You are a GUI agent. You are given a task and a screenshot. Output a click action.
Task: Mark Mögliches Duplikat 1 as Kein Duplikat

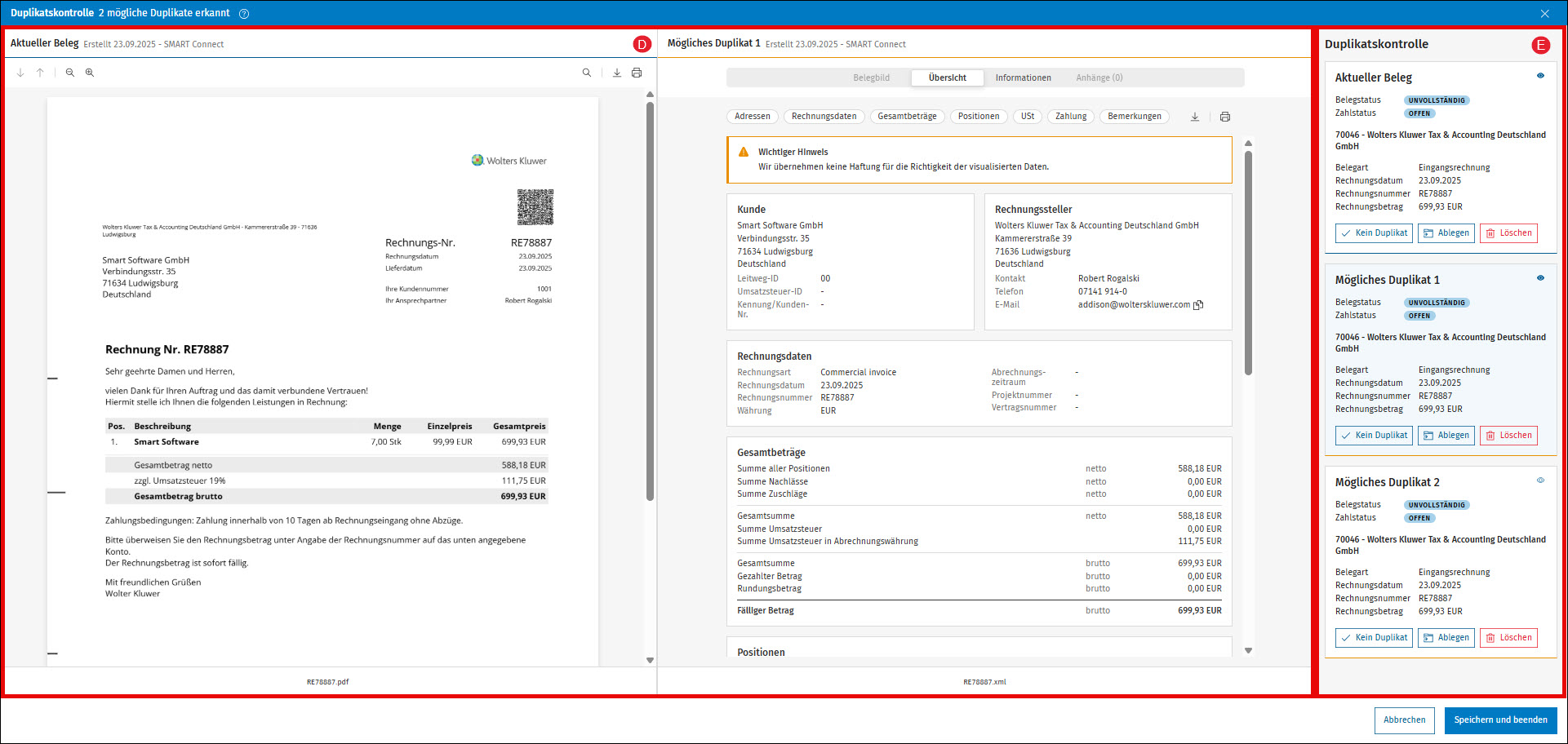pyautogui.click(x=1374, y=436)
